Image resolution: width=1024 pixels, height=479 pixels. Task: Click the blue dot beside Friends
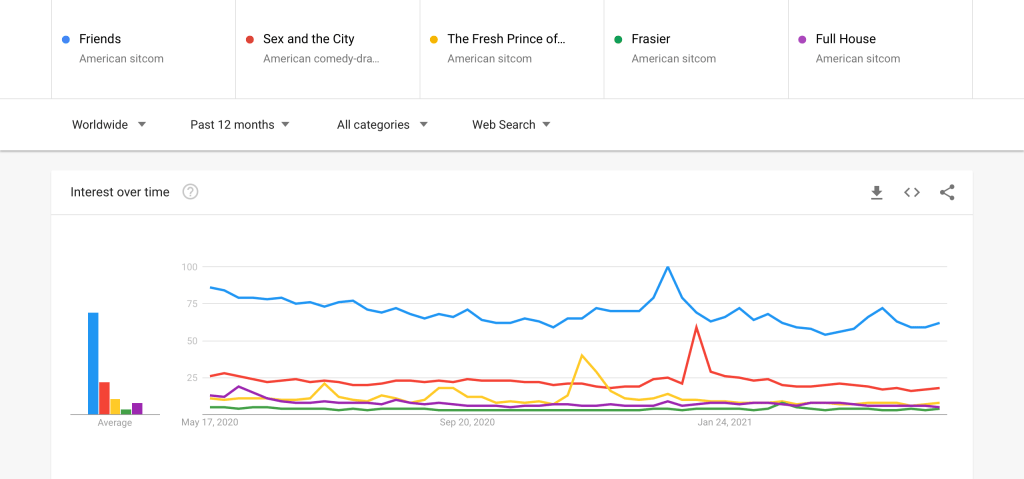pos(65,39)
